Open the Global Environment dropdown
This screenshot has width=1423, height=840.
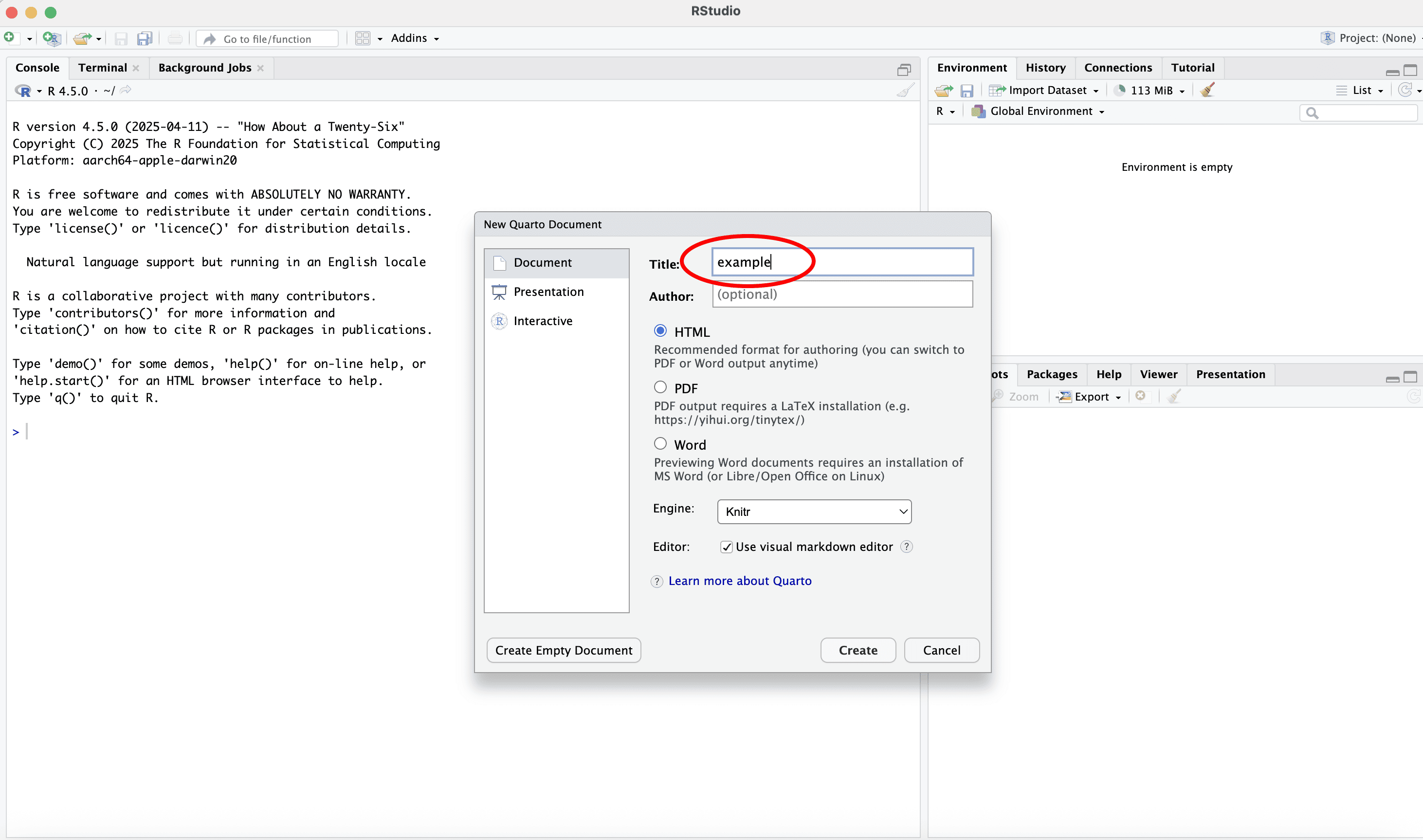point(1040,111)
